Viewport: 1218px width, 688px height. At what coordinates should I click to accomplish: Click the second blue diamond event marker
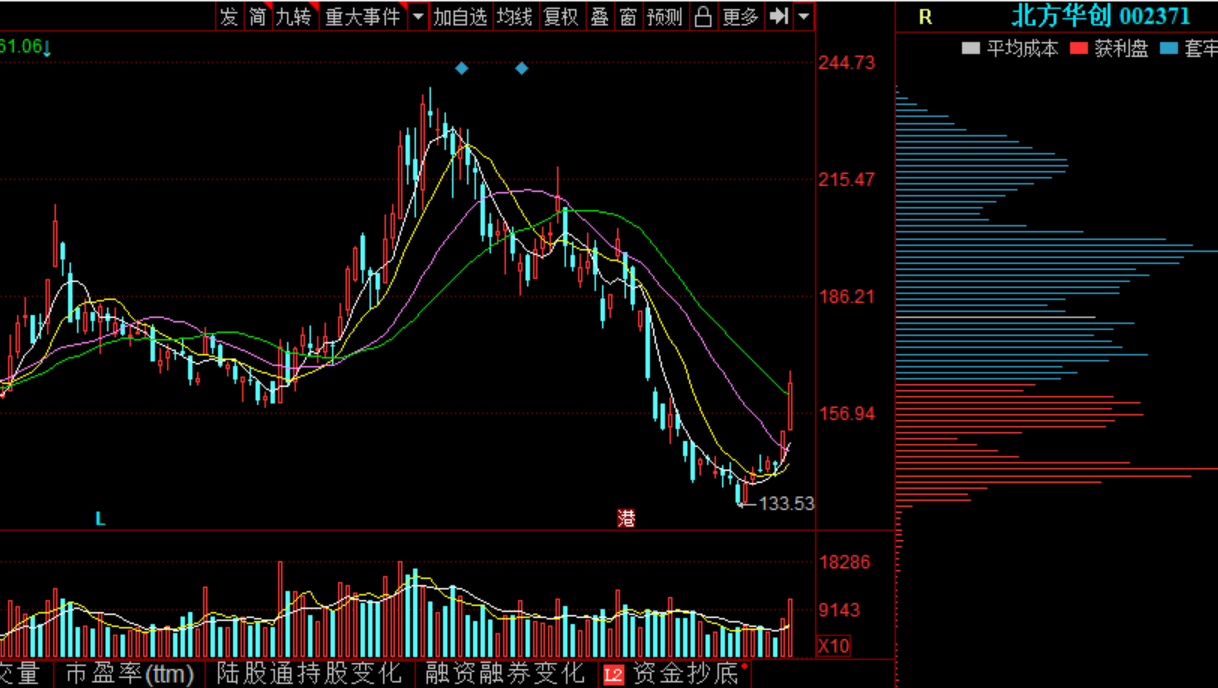pyautogui.click(x=521, y=68)
